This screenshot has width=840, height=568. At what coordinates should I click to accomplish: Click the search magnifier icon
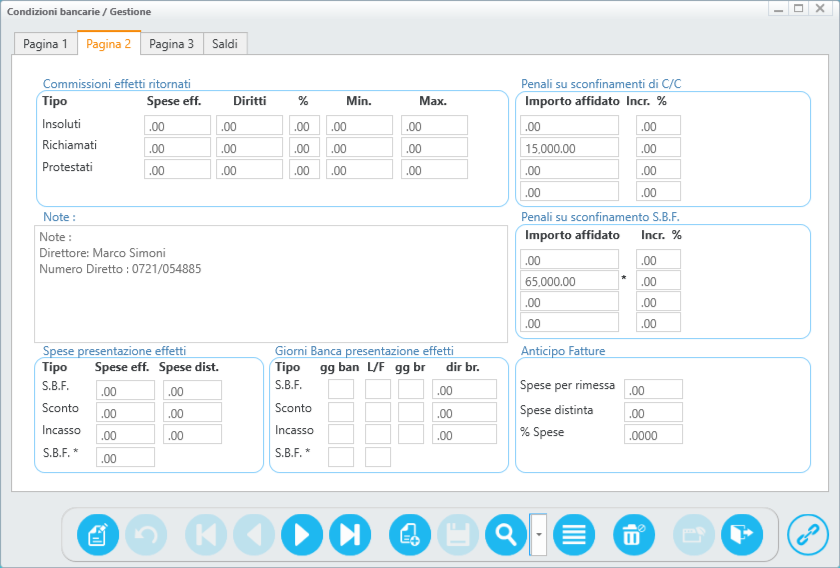click(x=506, y=534)
